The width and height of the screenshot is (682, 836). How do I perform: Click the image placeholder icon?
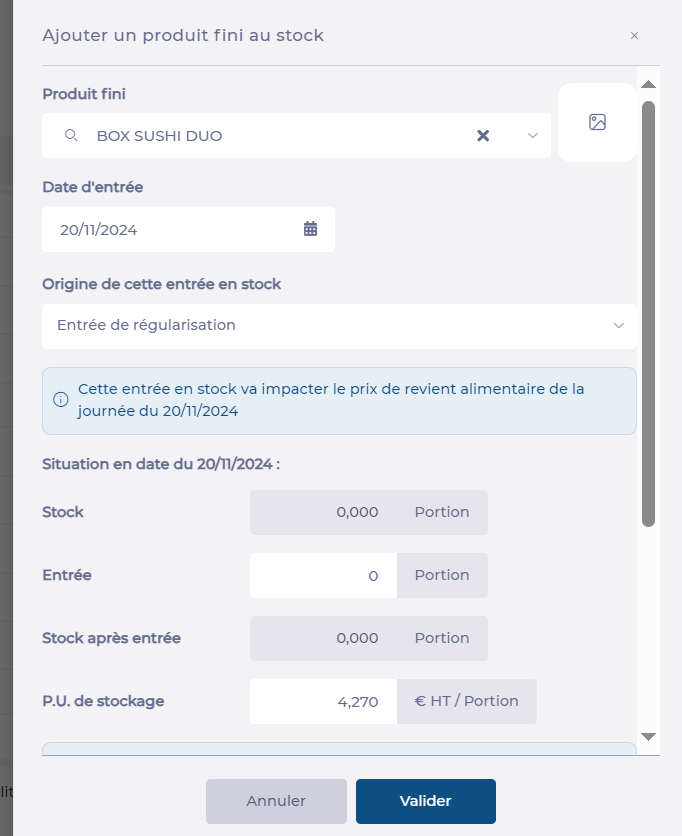click(597, 123)
